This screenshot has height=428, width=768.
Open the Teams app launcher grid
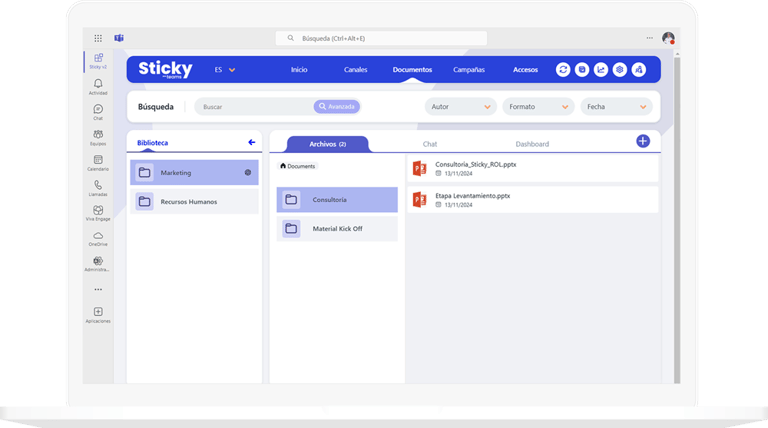point(98,38)
